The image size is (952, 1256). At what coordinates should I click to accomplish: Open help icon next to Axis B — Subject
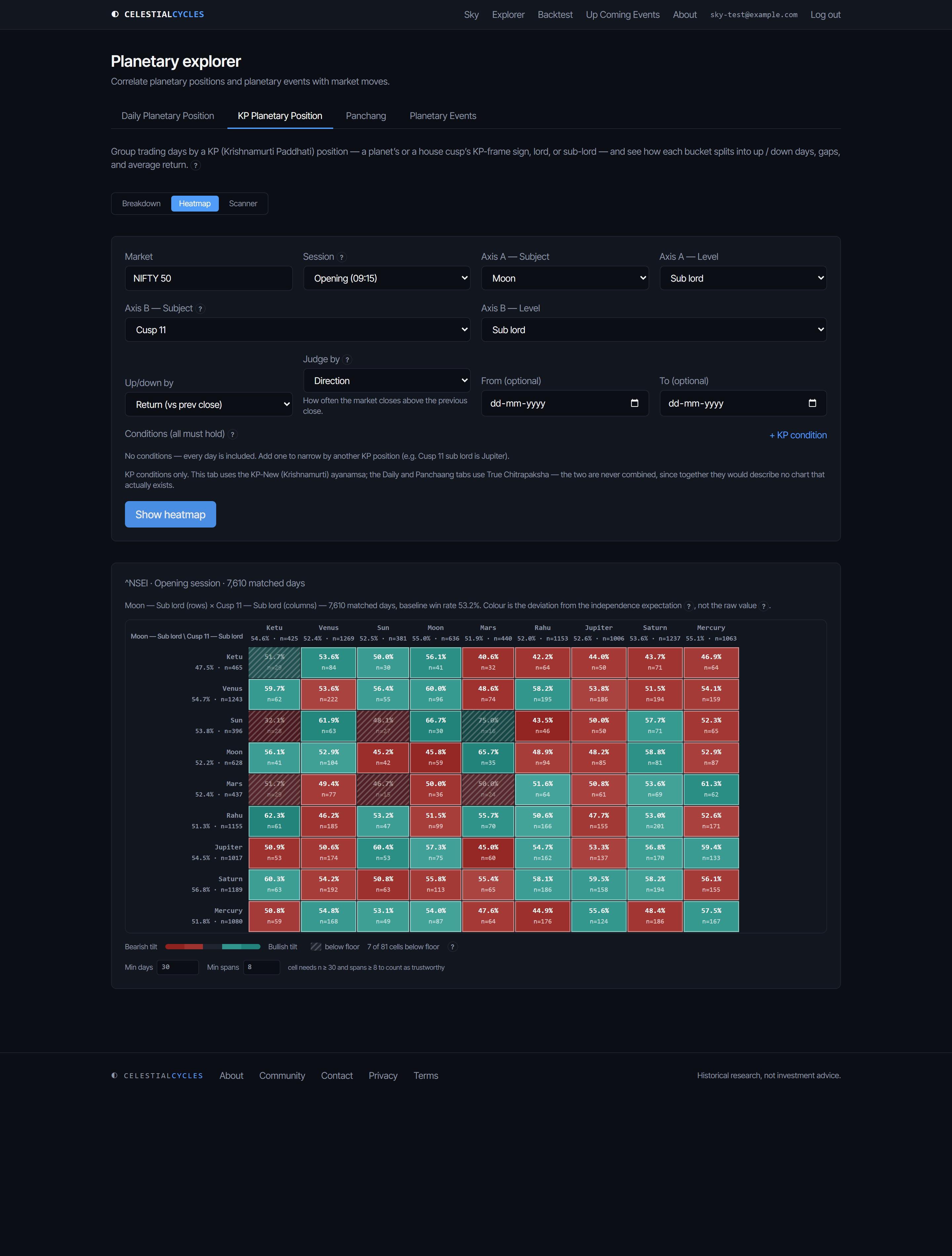tap(200, 309)
